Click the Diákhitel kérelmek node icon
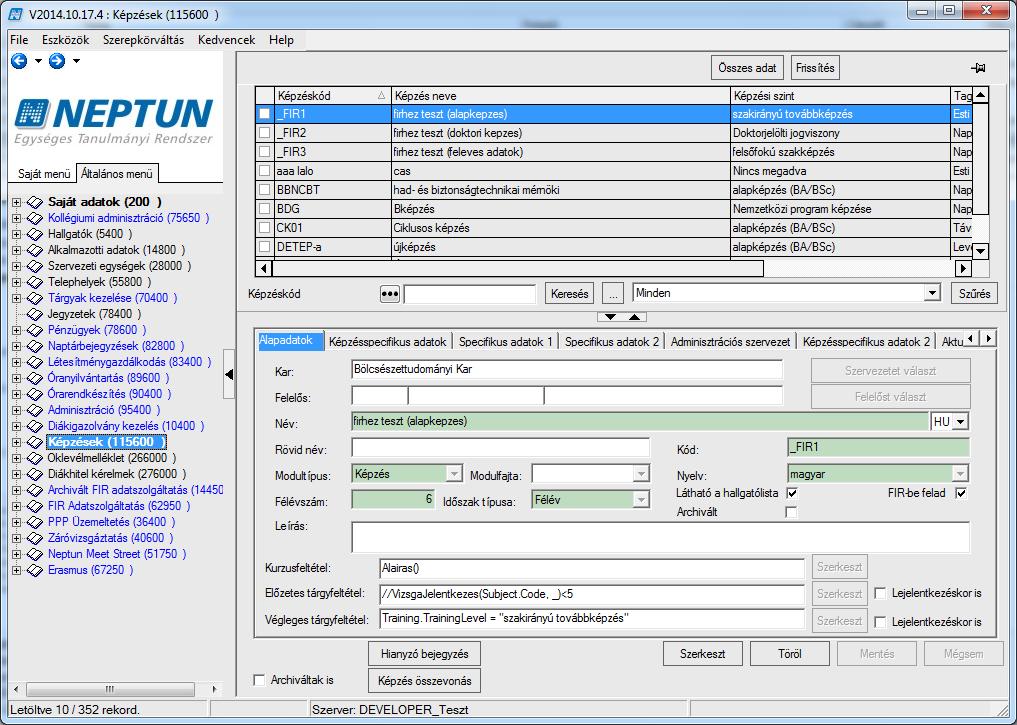The width and height of the screenshot is (1017, 725). [34, 474]
